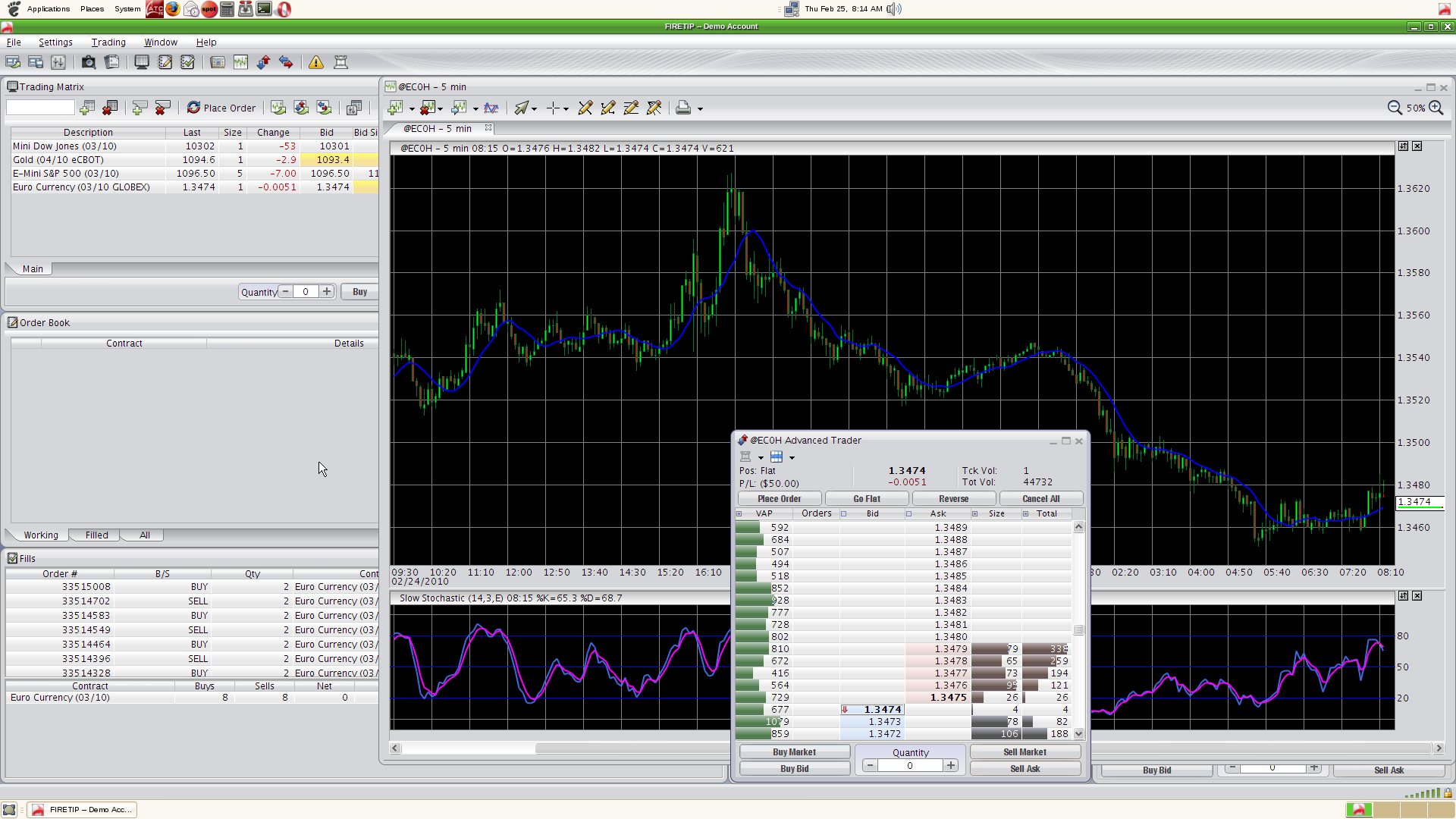Click the sliders settings icon in main toolbar
Viewport: 1456px width, 819px height.
[x=58, y=62]
